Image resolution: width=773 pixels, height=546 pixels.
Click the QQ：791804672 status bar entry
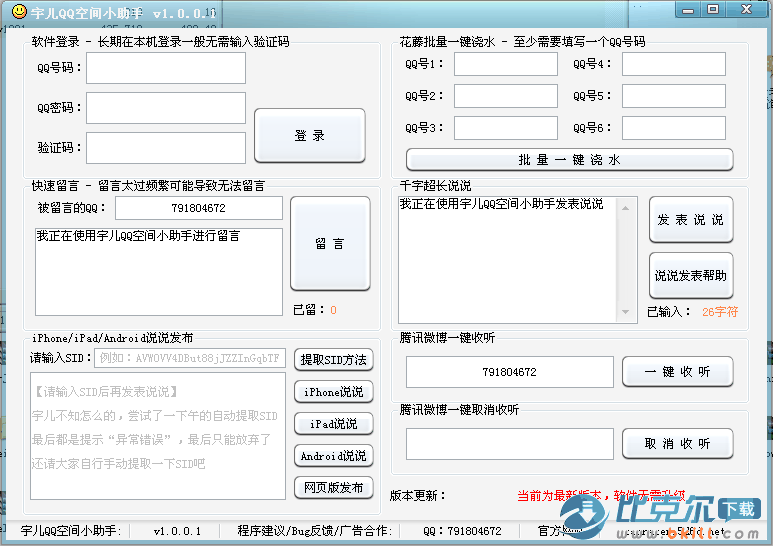coord(462,531)
